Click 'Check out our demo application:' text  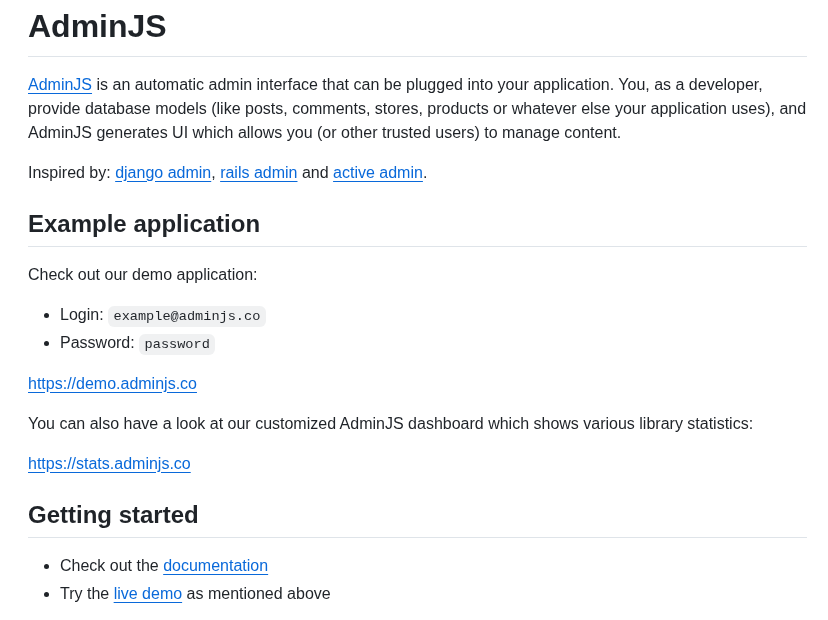(143, 275)
